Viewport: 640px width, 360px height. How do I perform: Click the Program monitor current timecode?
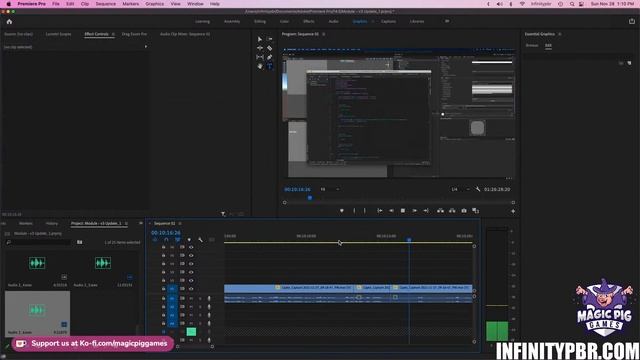tap(298, 189)
